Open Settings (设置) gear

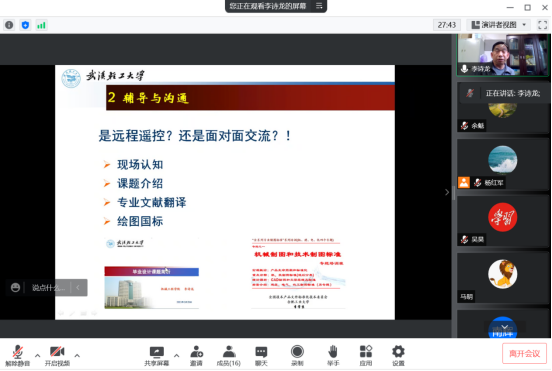tap(399, 356)
